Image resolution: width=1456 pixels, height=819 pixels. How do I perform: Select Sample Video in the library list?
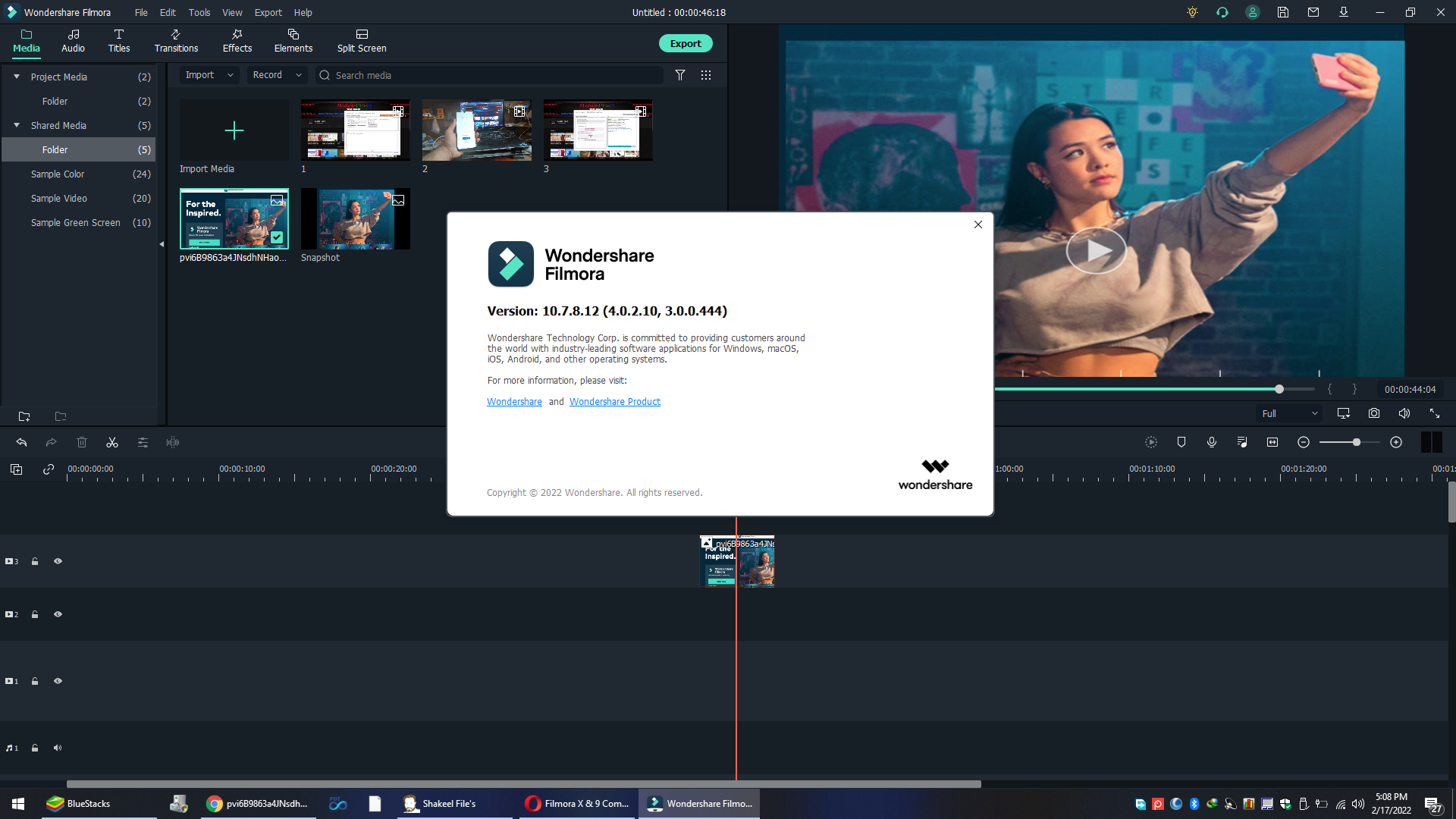79,198
